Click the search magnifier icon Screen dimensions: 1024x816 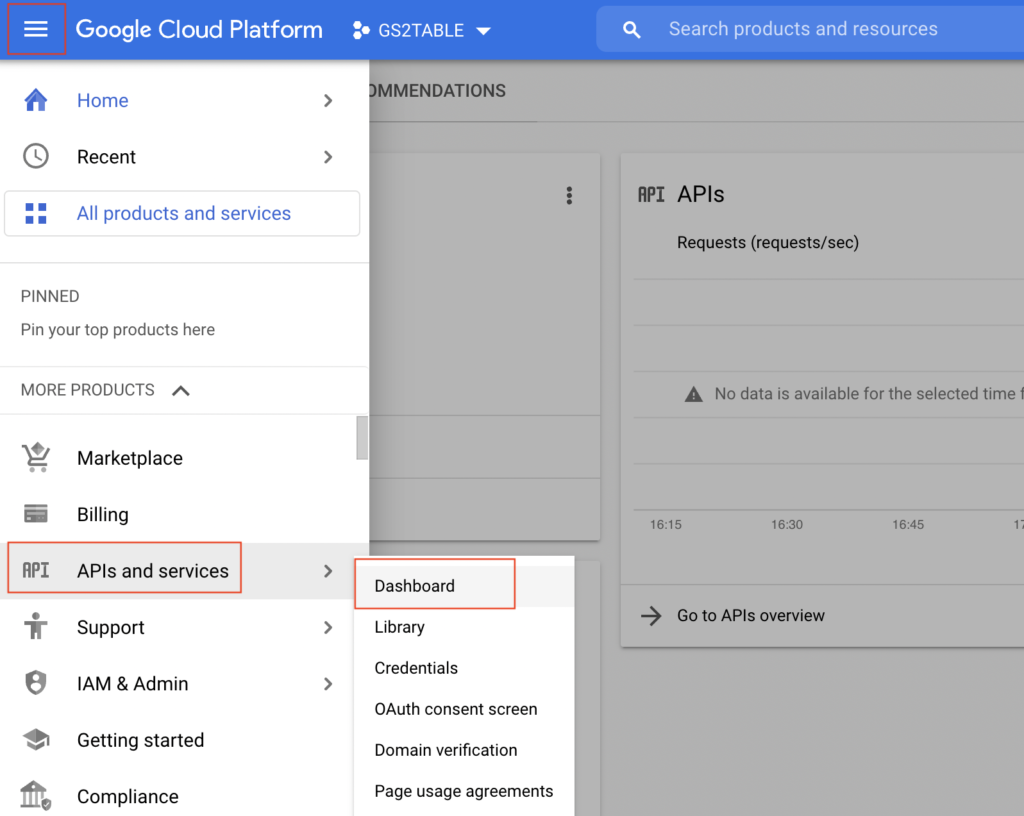(x=631, y=29)
